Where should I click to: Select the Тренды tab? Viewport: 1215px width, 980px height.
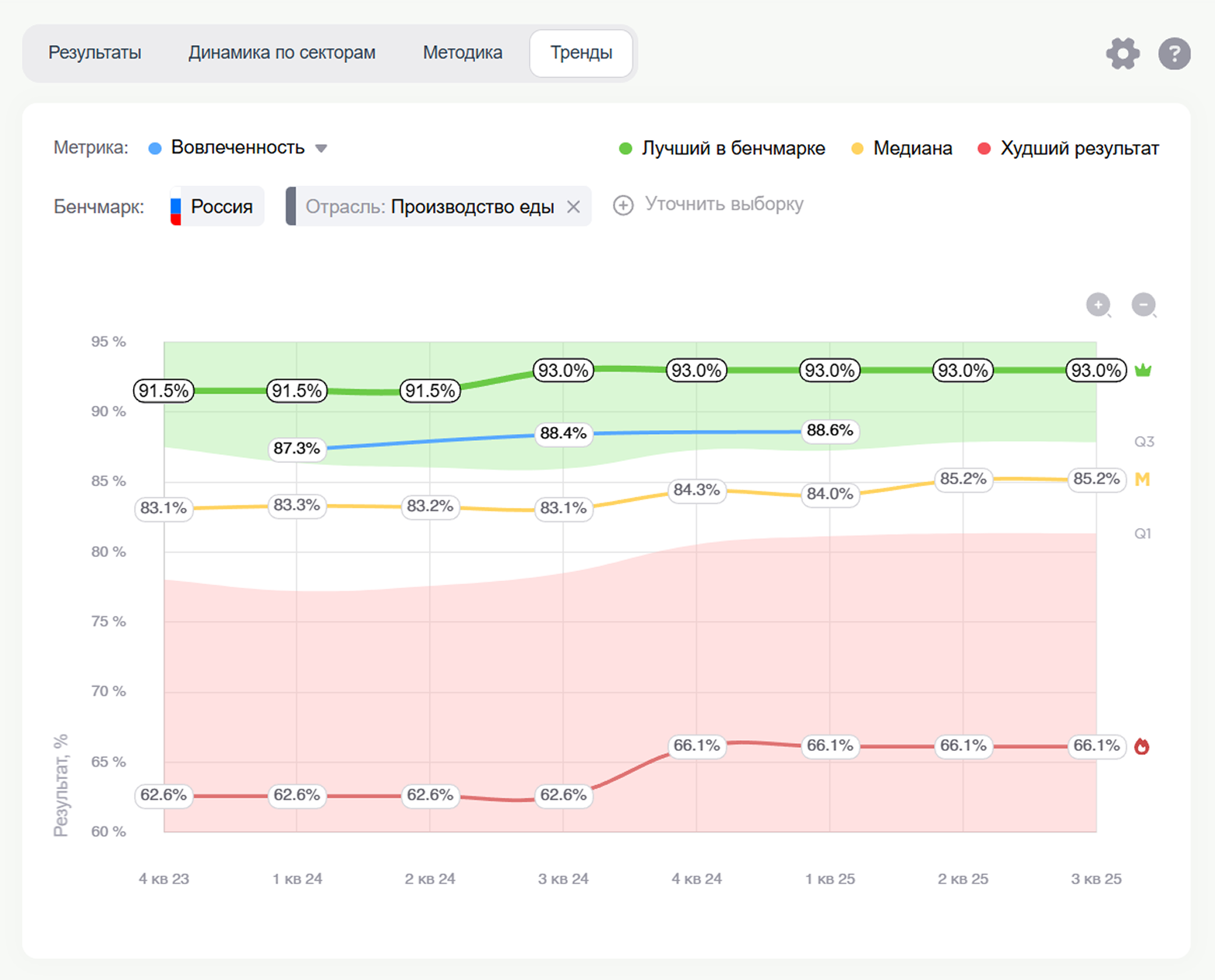pos(581,53)
